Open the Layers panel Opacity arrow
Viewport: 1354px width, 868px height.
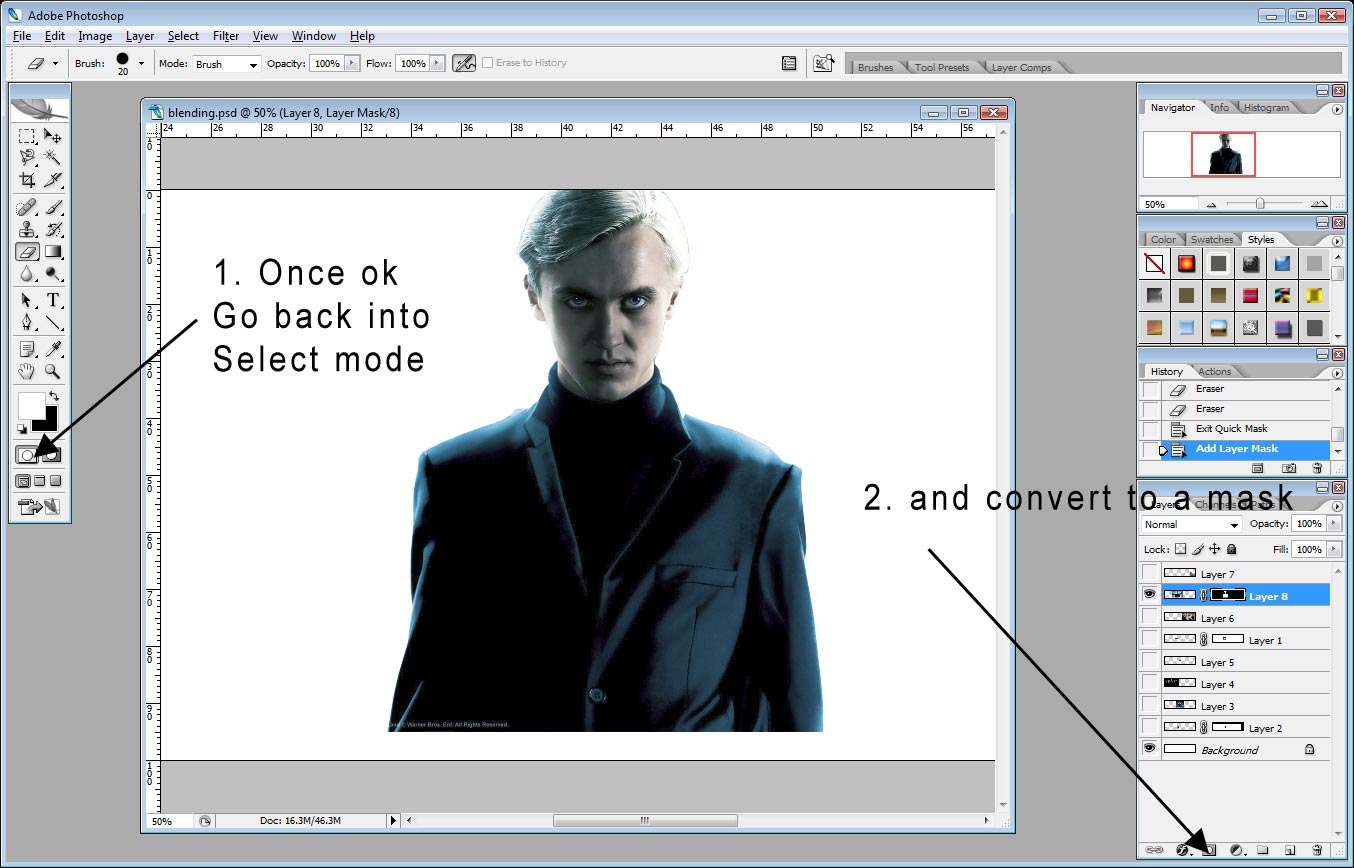click(1332, 524)
